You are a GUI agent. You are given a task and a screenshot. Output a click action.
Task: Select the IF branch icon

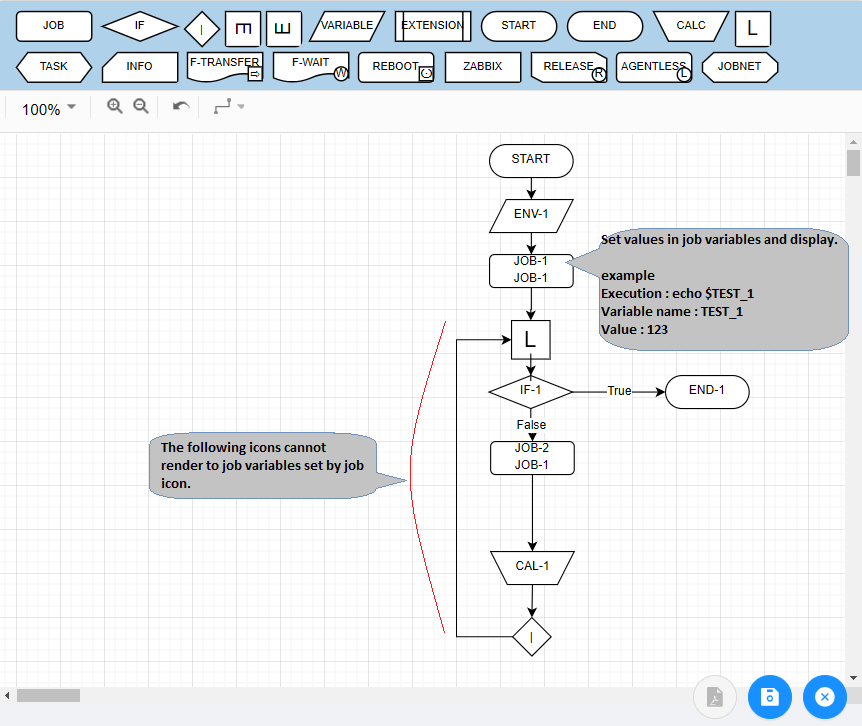(x=139, y=26)
